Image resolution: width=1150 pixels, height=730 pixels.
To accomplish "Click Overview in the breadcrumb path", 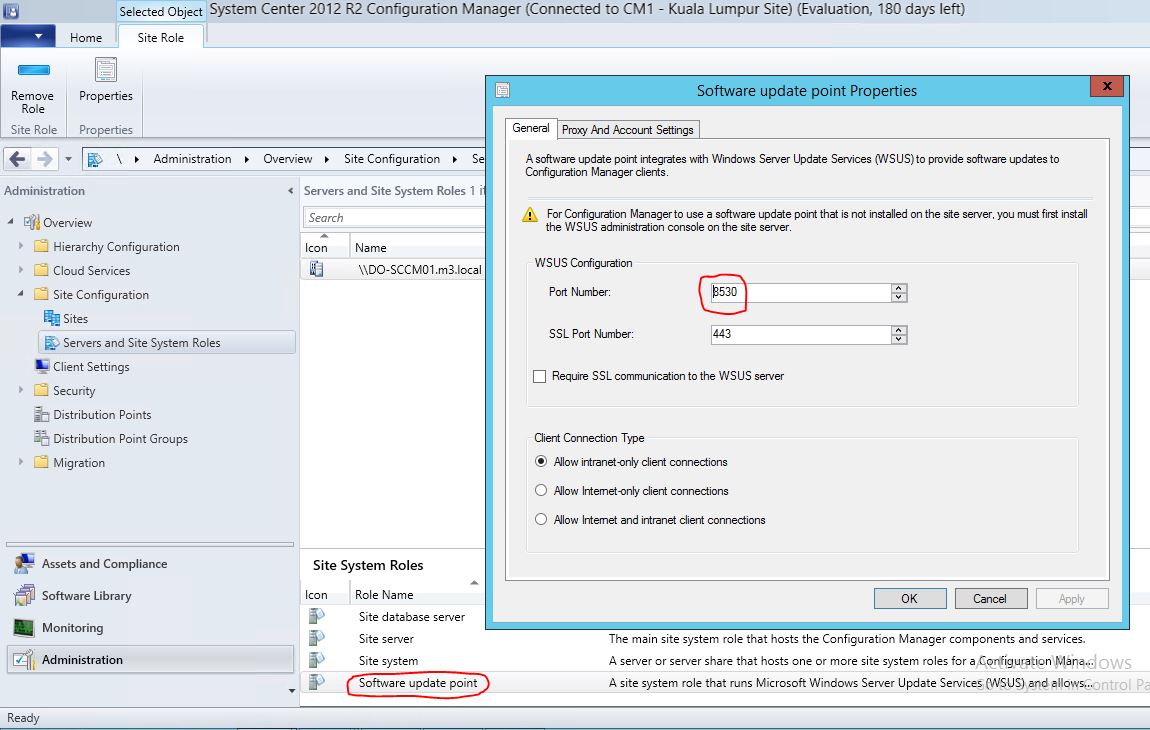I will [x=288, y=158].
